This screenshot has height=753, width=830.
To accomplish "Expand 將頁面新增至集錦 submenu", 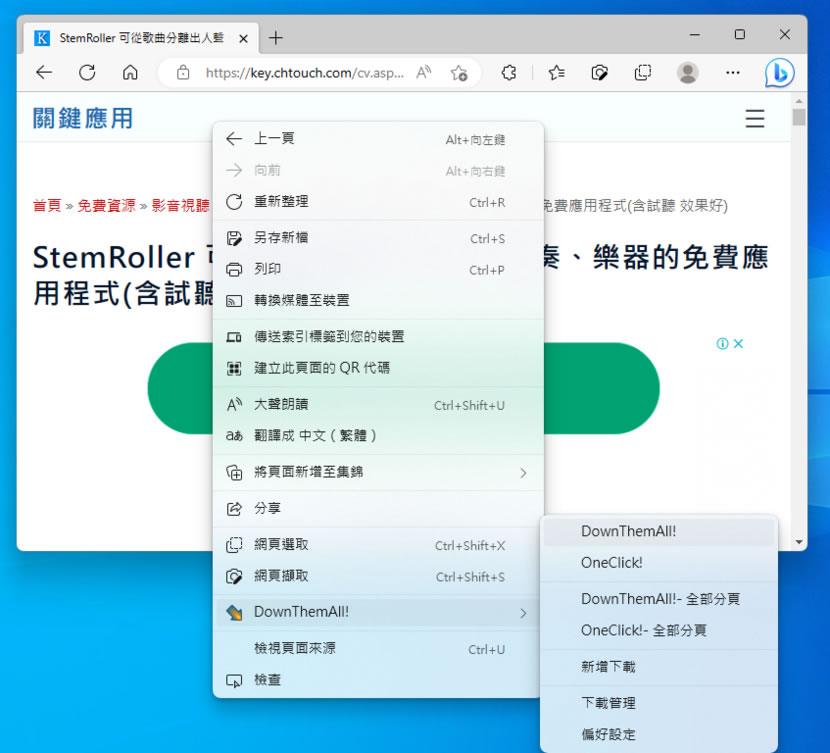I will point(378,472).
